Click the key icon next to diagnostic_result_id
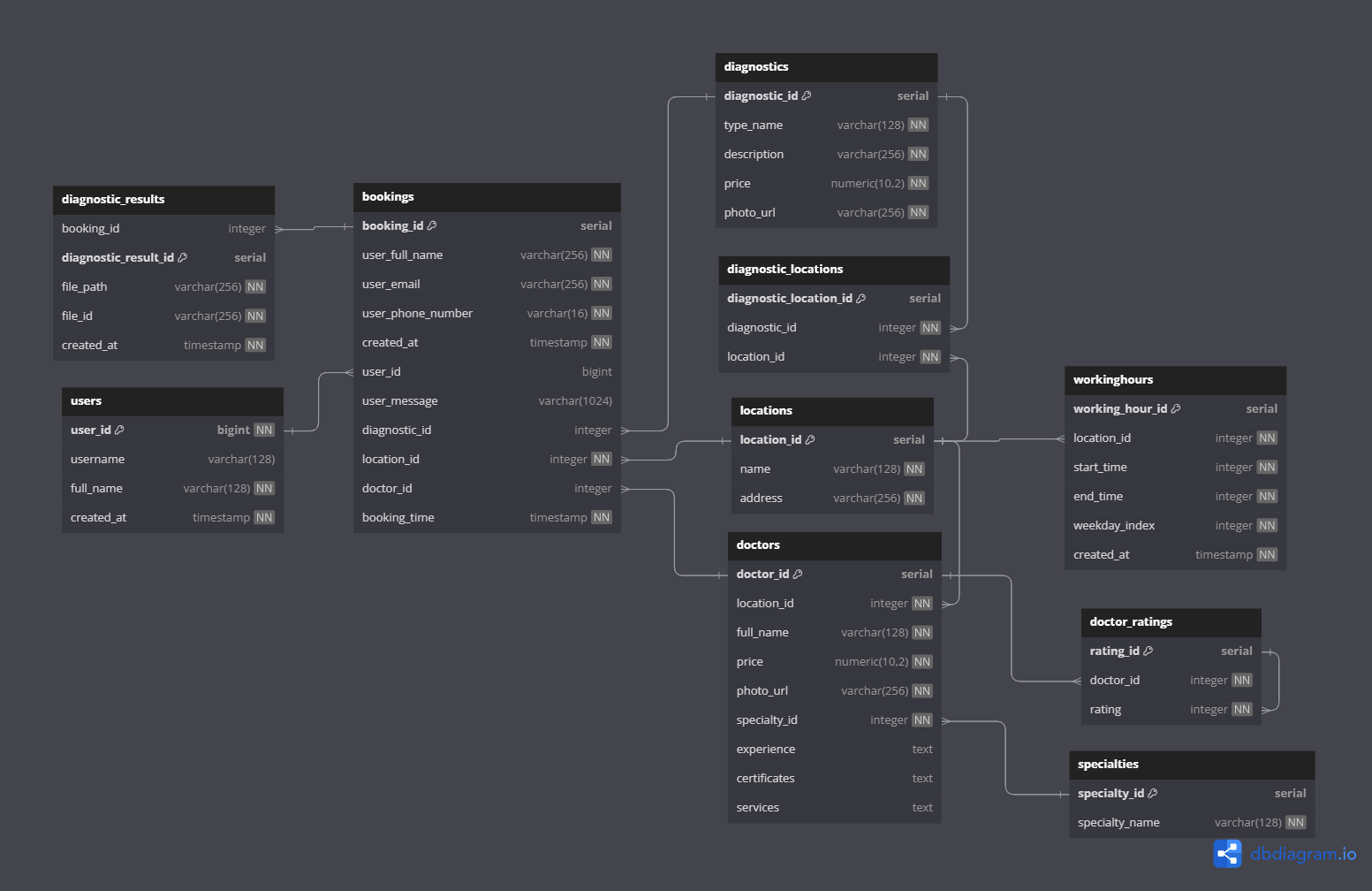The width and height of the screenshot is (1372, 891). pyautogui.click(x=183, y=258)
